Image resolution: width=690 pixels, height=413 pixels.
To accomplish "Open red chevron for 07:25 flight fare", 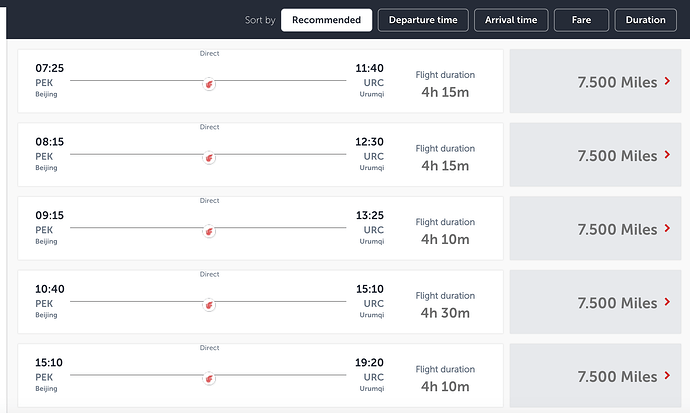I will coord(668,81).
